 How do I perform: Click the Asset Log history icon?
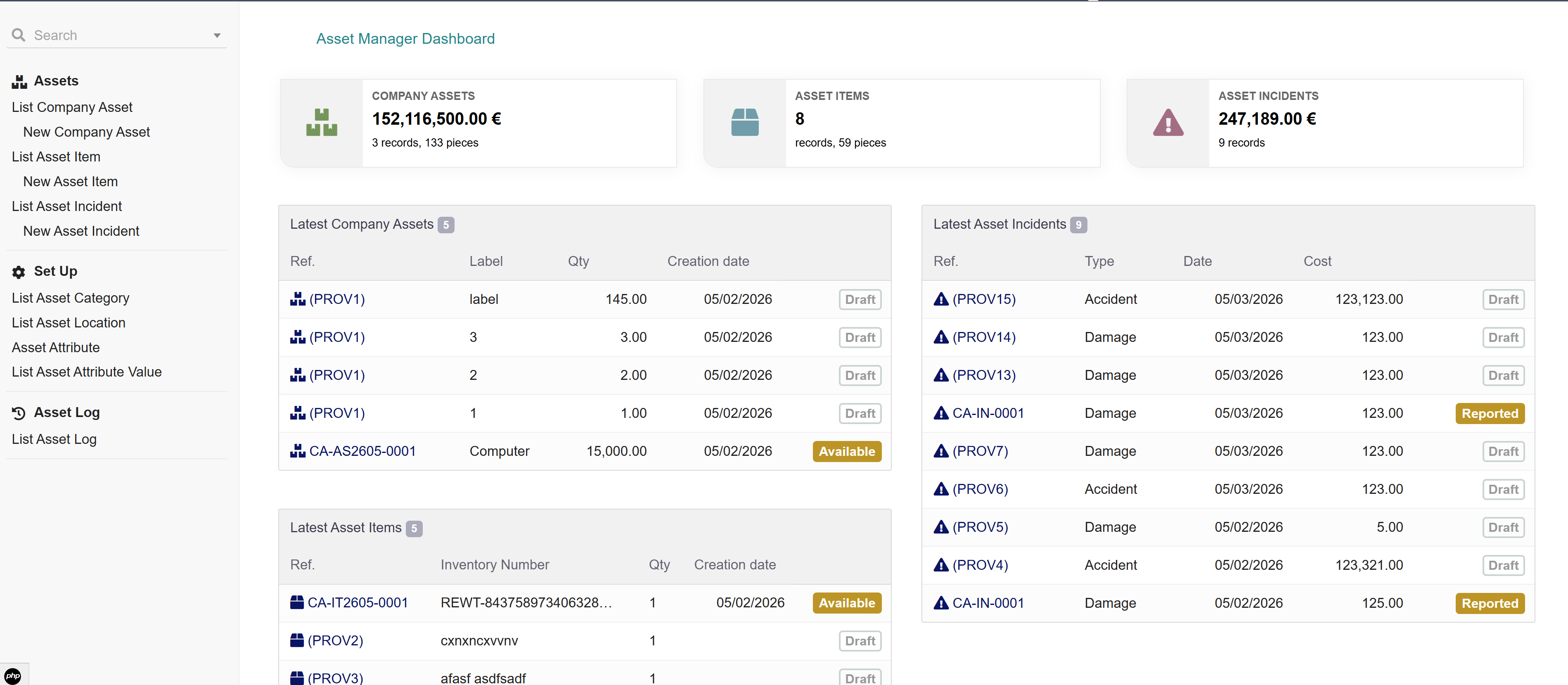[x=19, y=413]
